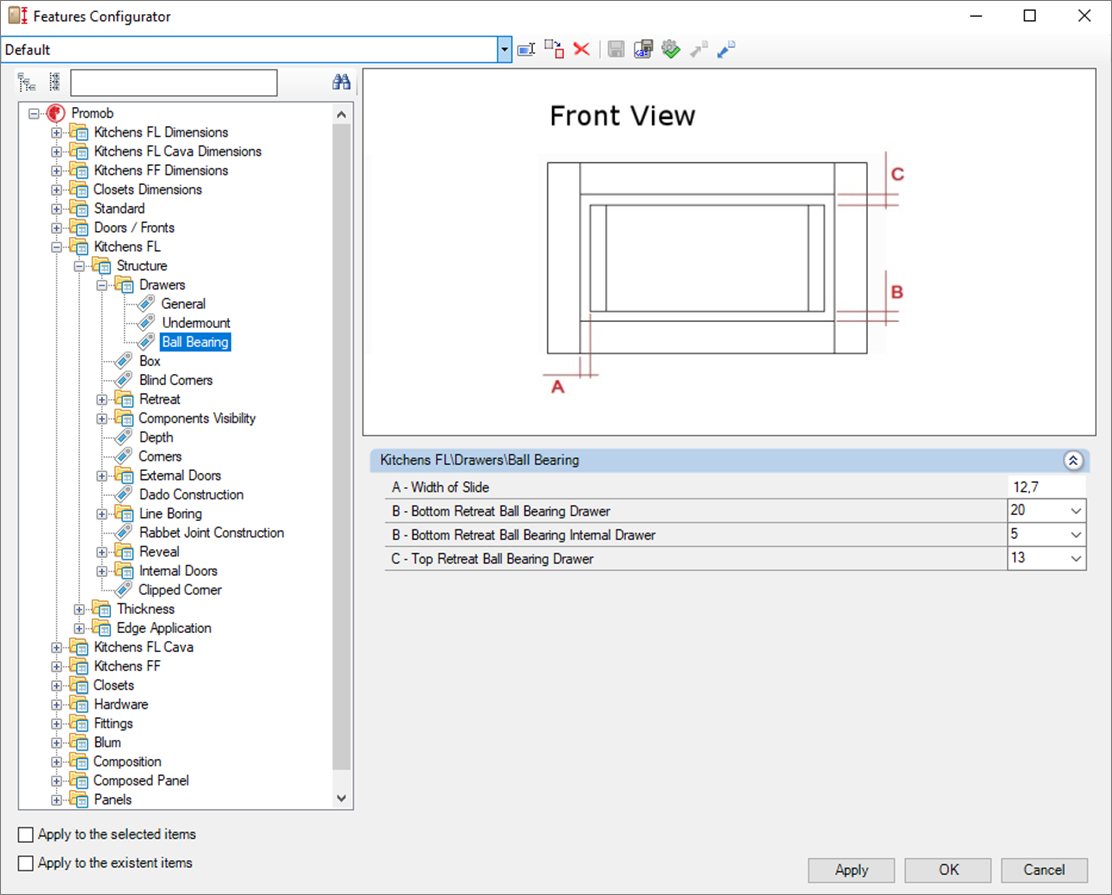The image size is (1112, 895).
Task: Select Blind Corners in the tree
Action: pos(176,380)
